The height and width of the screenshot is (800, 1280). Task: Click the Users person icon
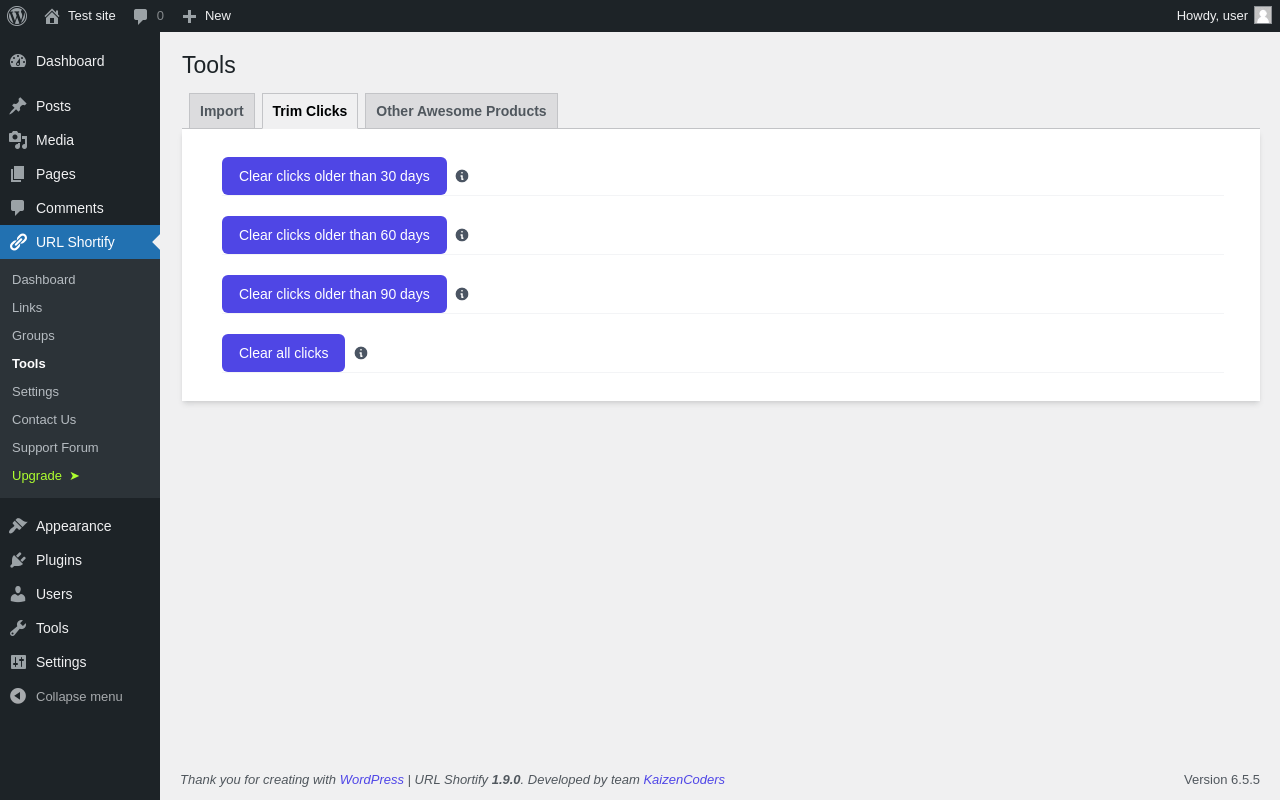(18, 594)
